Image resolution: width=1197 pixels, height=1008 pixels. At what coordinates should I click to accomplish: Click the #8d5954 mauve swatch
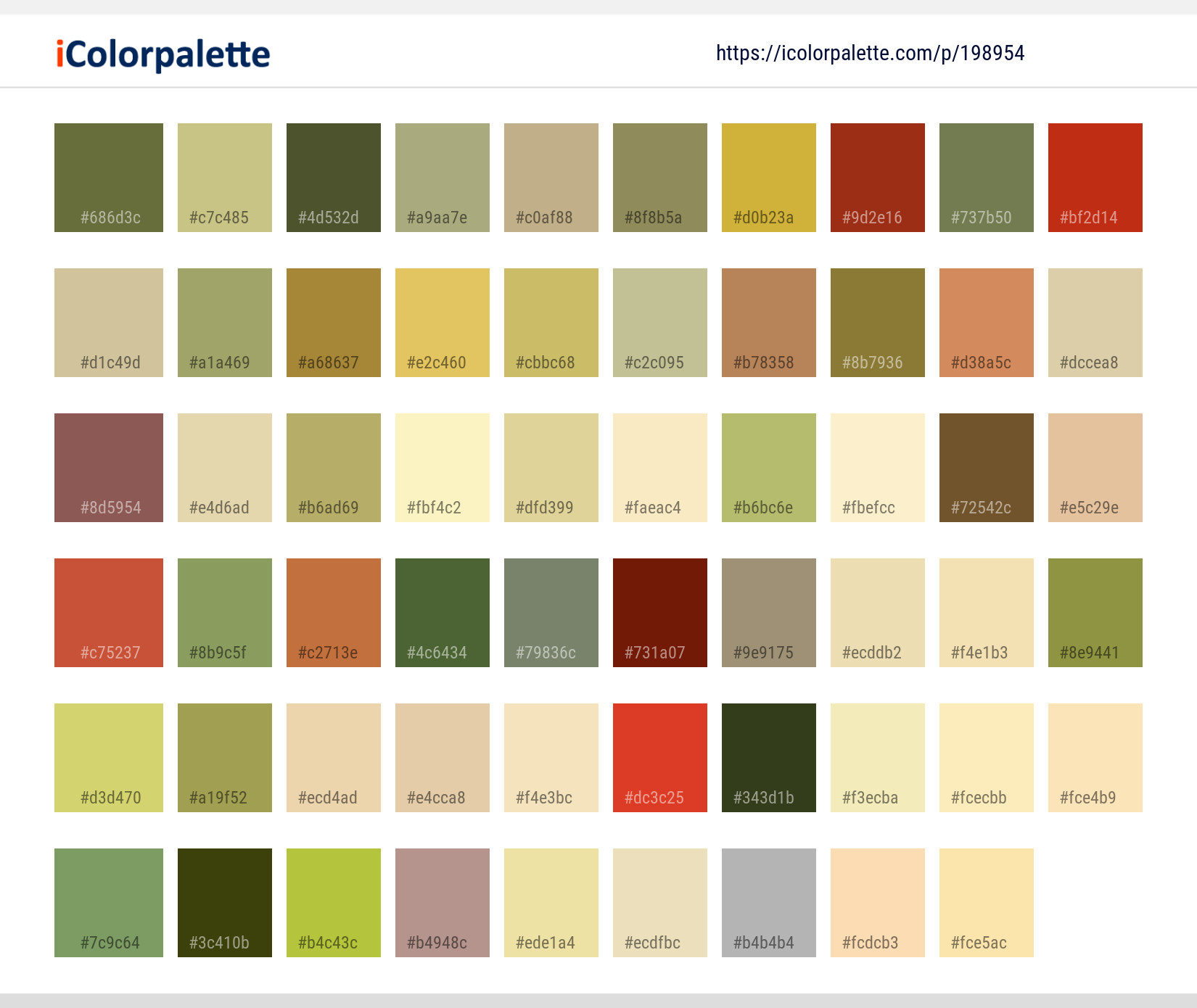point(108,467)
